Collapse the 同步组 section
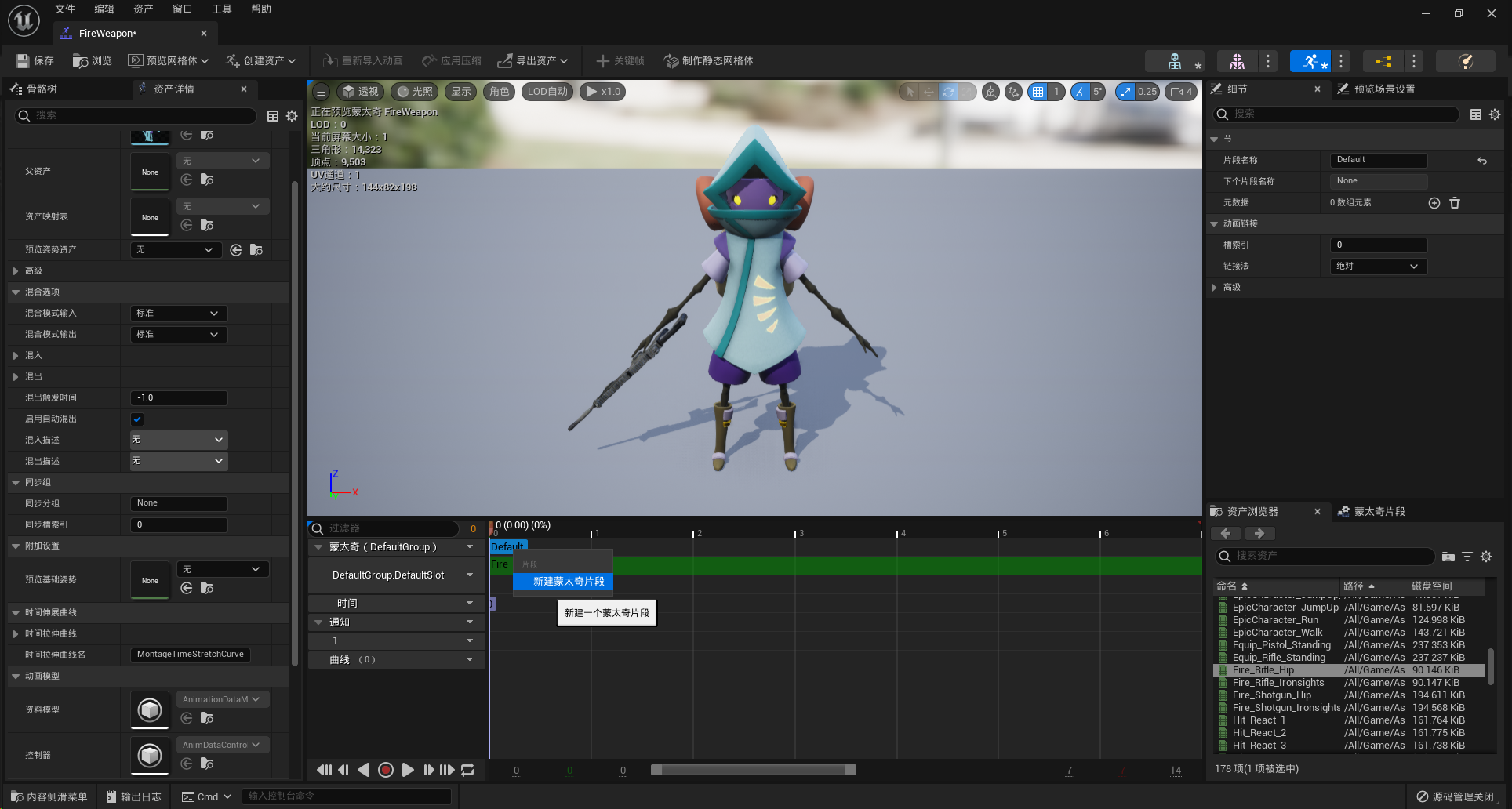 (16, 483)
